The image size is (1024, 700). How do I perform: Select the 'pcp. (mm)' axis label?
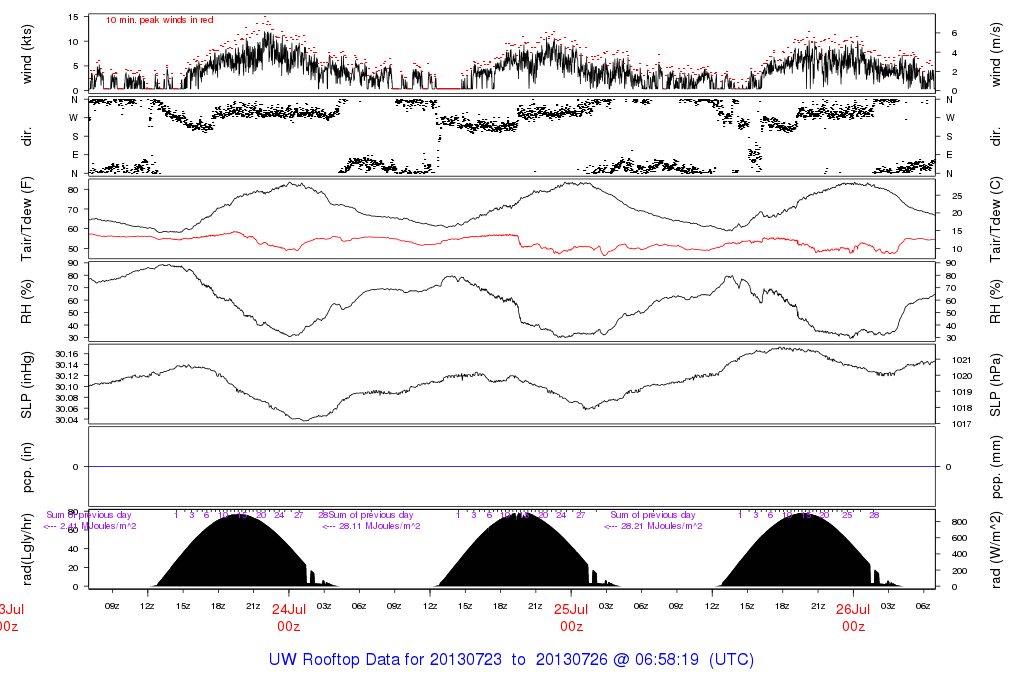pyautogui.click(x=996, y=466)
